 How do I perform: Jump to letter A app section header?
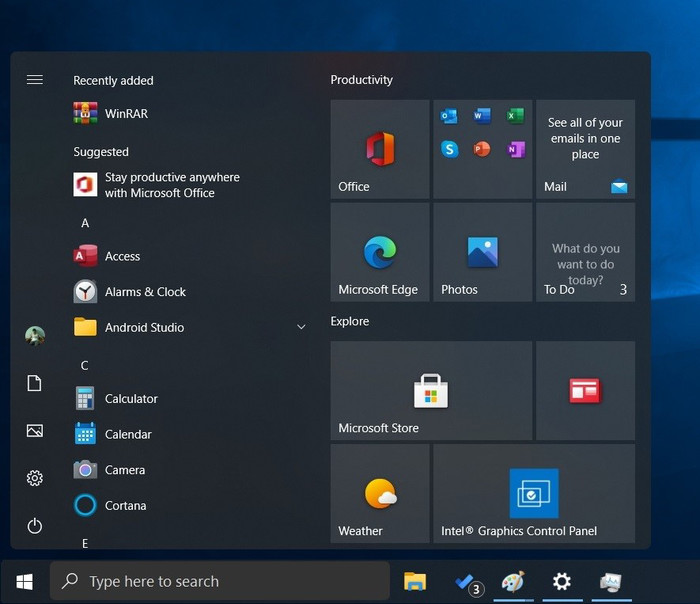click(x=85, y=223)
